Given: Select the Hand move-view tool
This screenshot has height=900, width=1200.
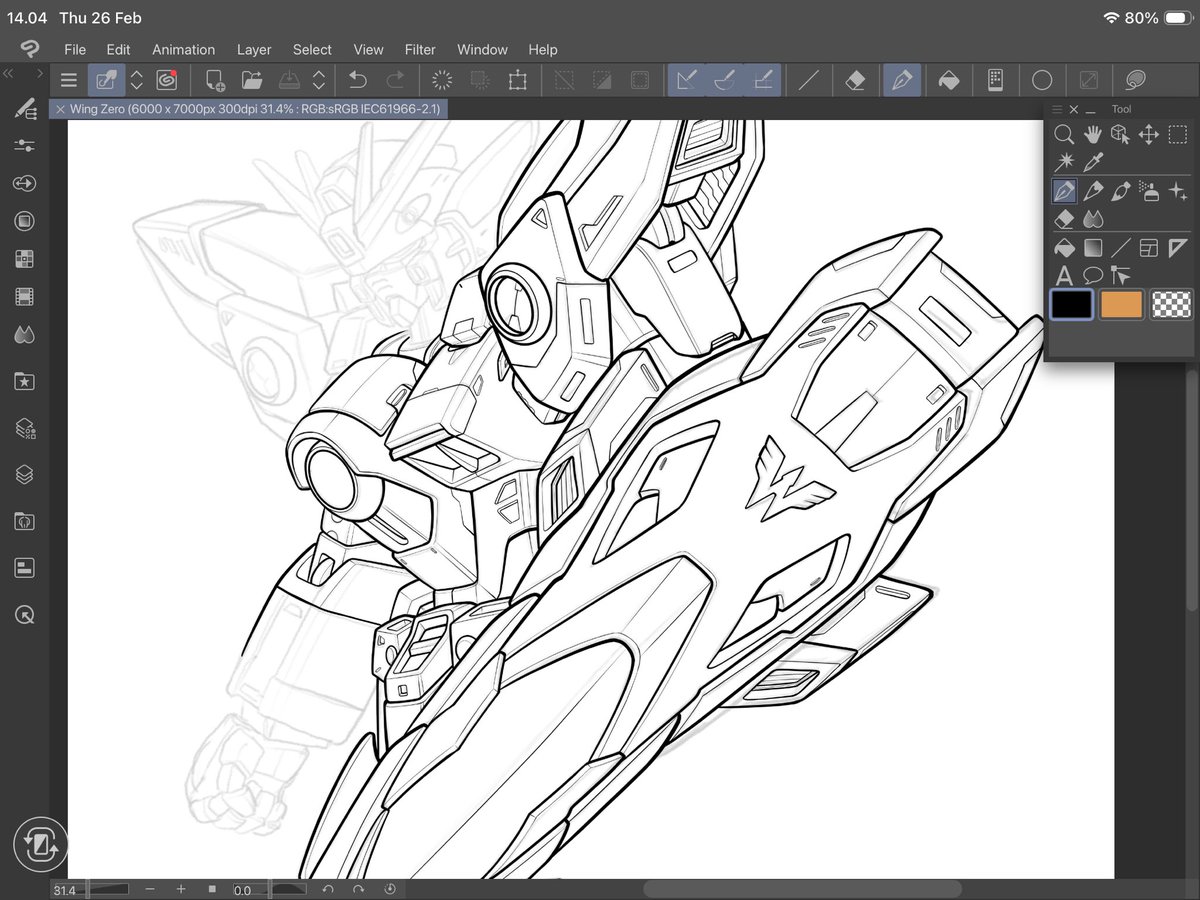Looking at the screenshot, I should 1092,134.
